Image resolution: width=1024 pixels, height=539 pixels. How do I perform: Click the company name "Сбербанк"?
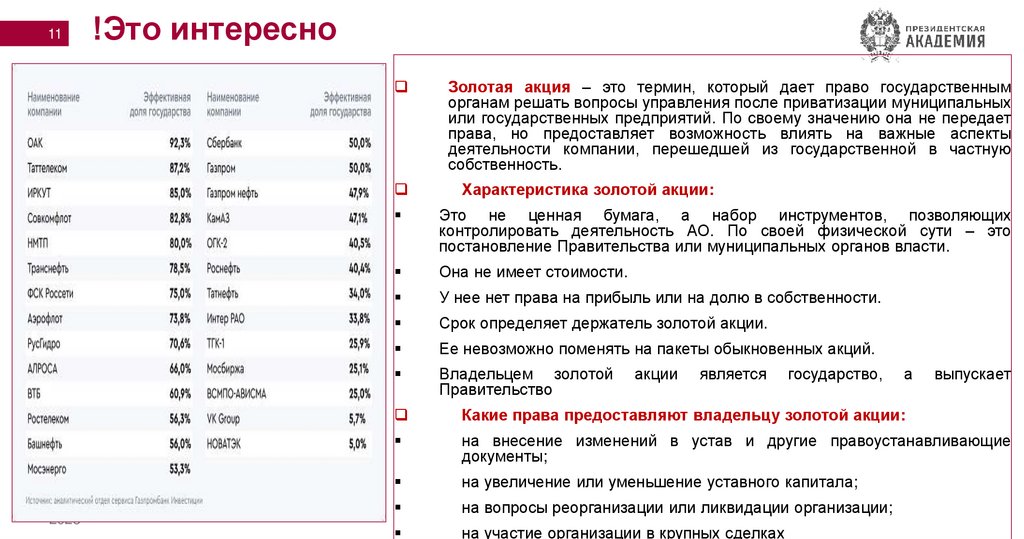pyautogui.click(x=224, y=143)
